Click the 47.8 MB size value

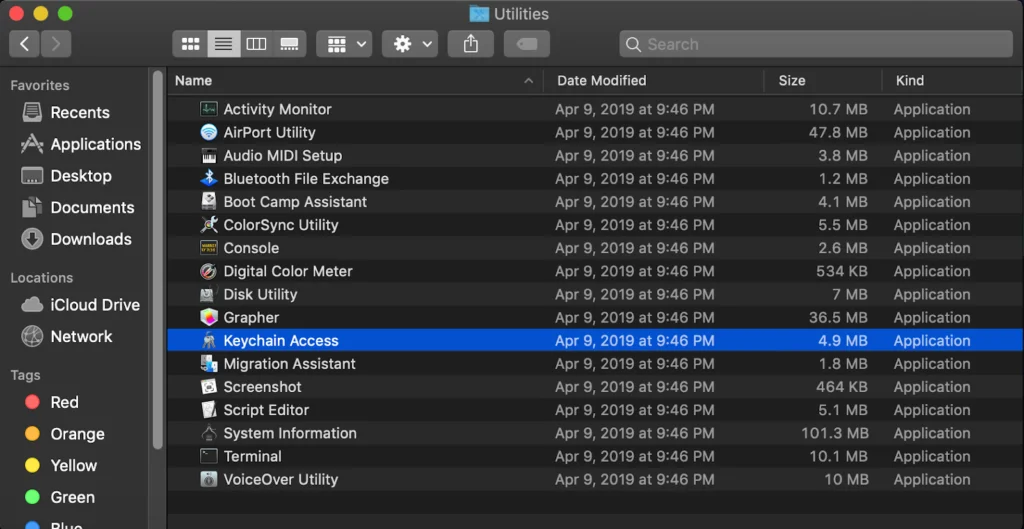tap(839, 133)
